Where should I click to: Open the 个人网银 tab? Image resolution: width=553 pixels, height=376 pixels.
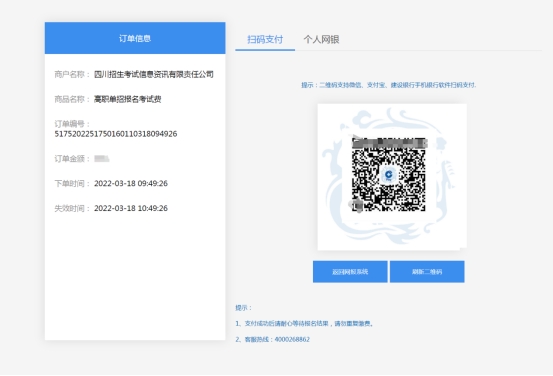[x=321, y=40]
